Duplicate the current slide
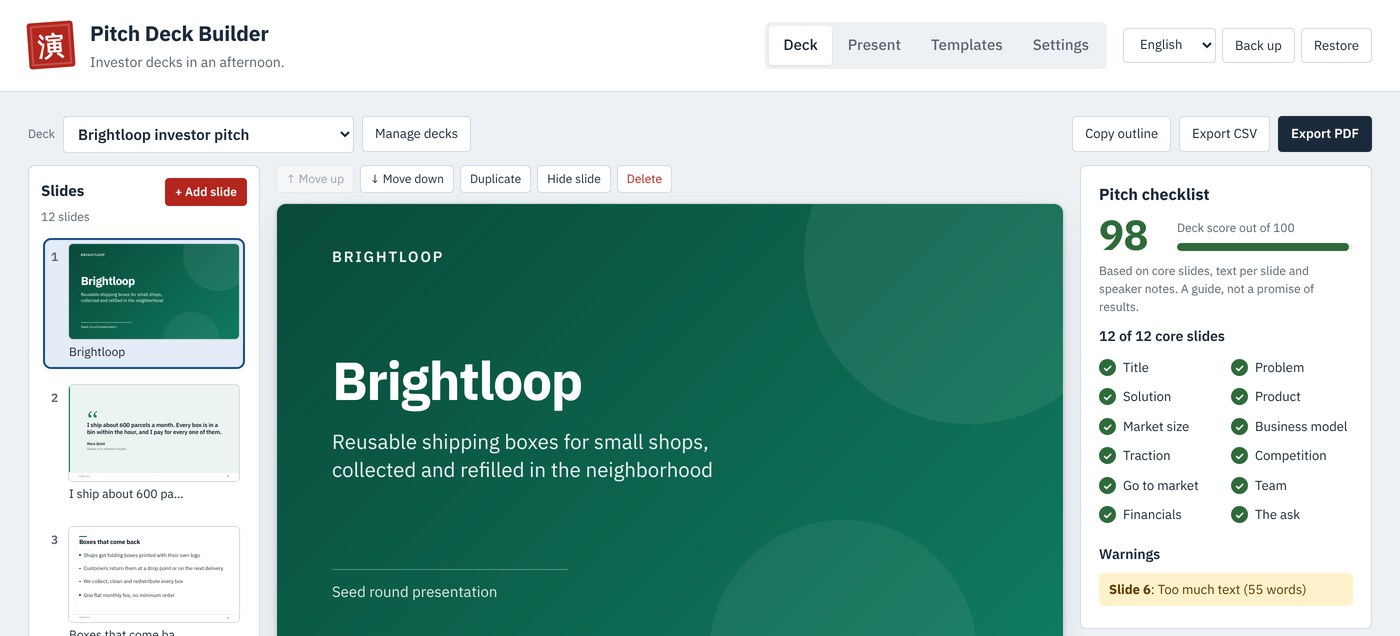1400x636 pixels. 495,179
